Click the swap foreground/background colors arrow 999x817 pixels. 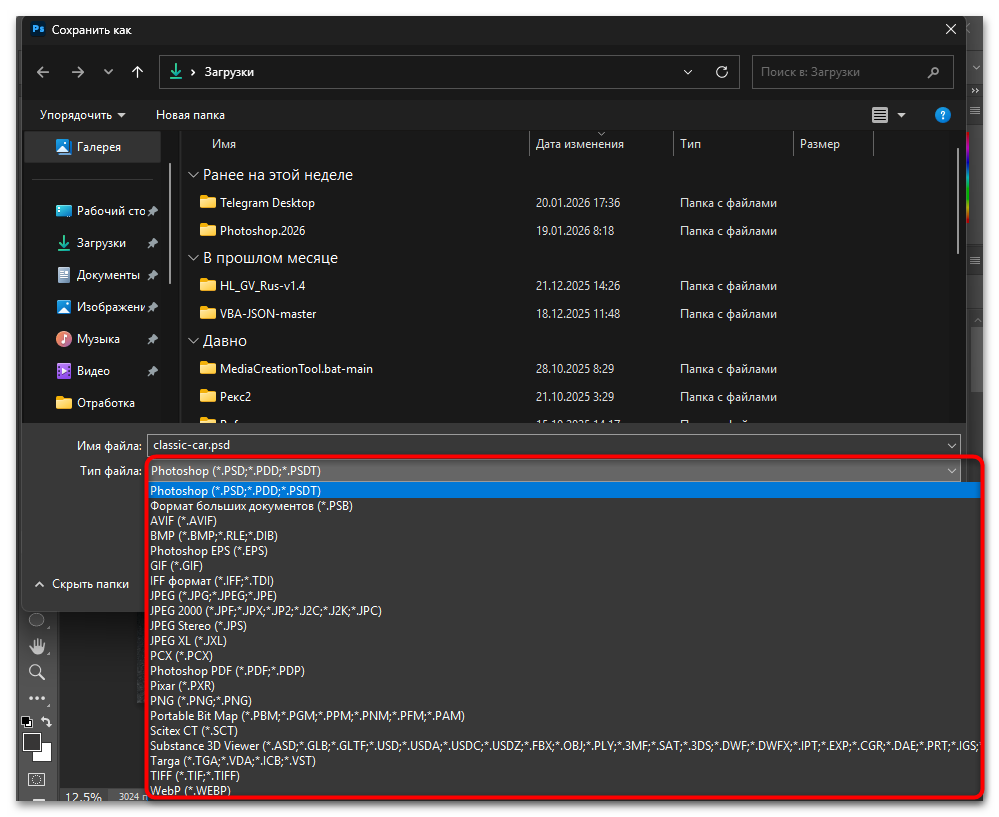(x=46, y=722)
